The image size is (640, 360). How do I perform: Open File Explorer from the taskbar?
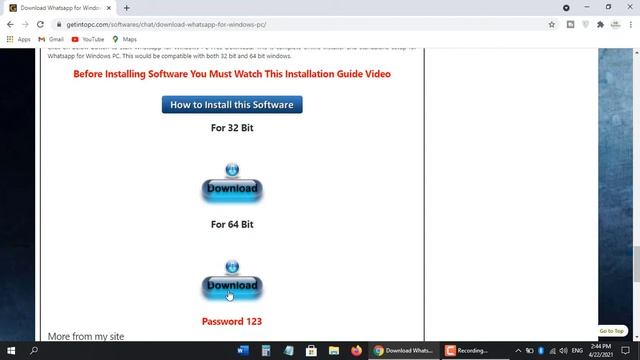334,351
